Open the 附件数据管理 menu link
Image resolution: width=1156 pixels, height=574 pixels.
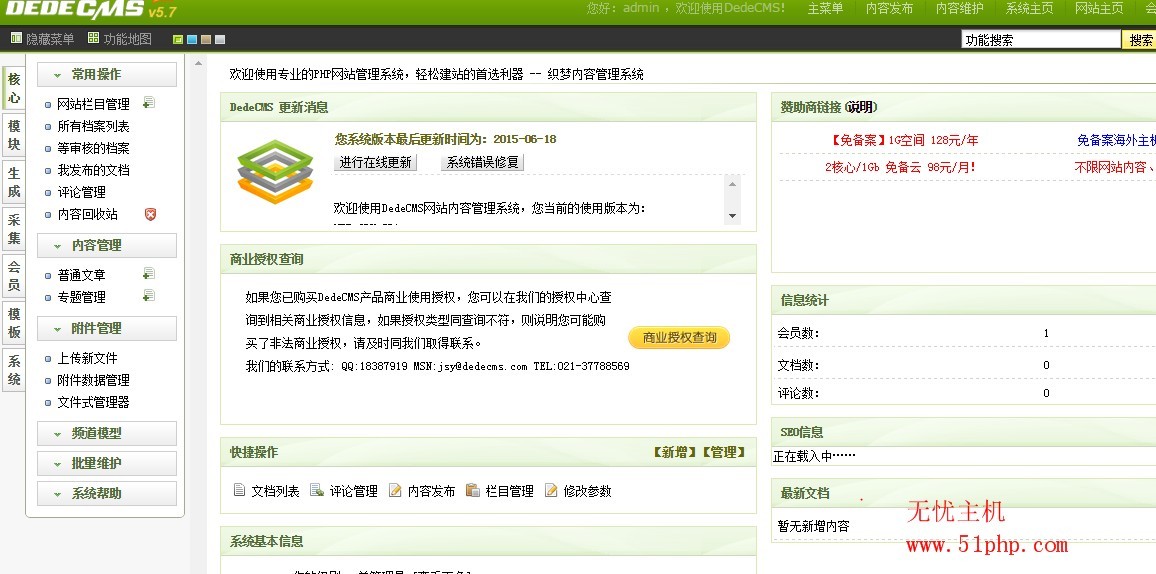tap(94, 380)
